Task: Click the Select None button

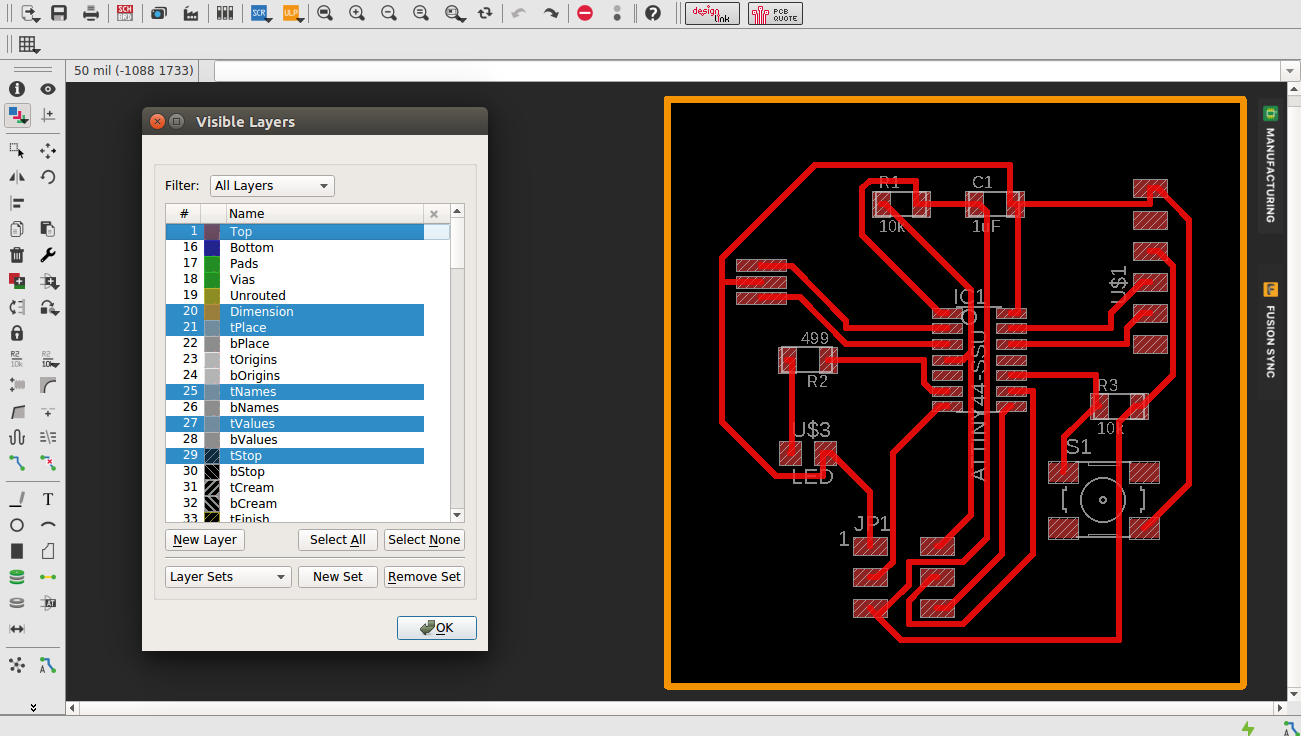Action: pos(424,540)
